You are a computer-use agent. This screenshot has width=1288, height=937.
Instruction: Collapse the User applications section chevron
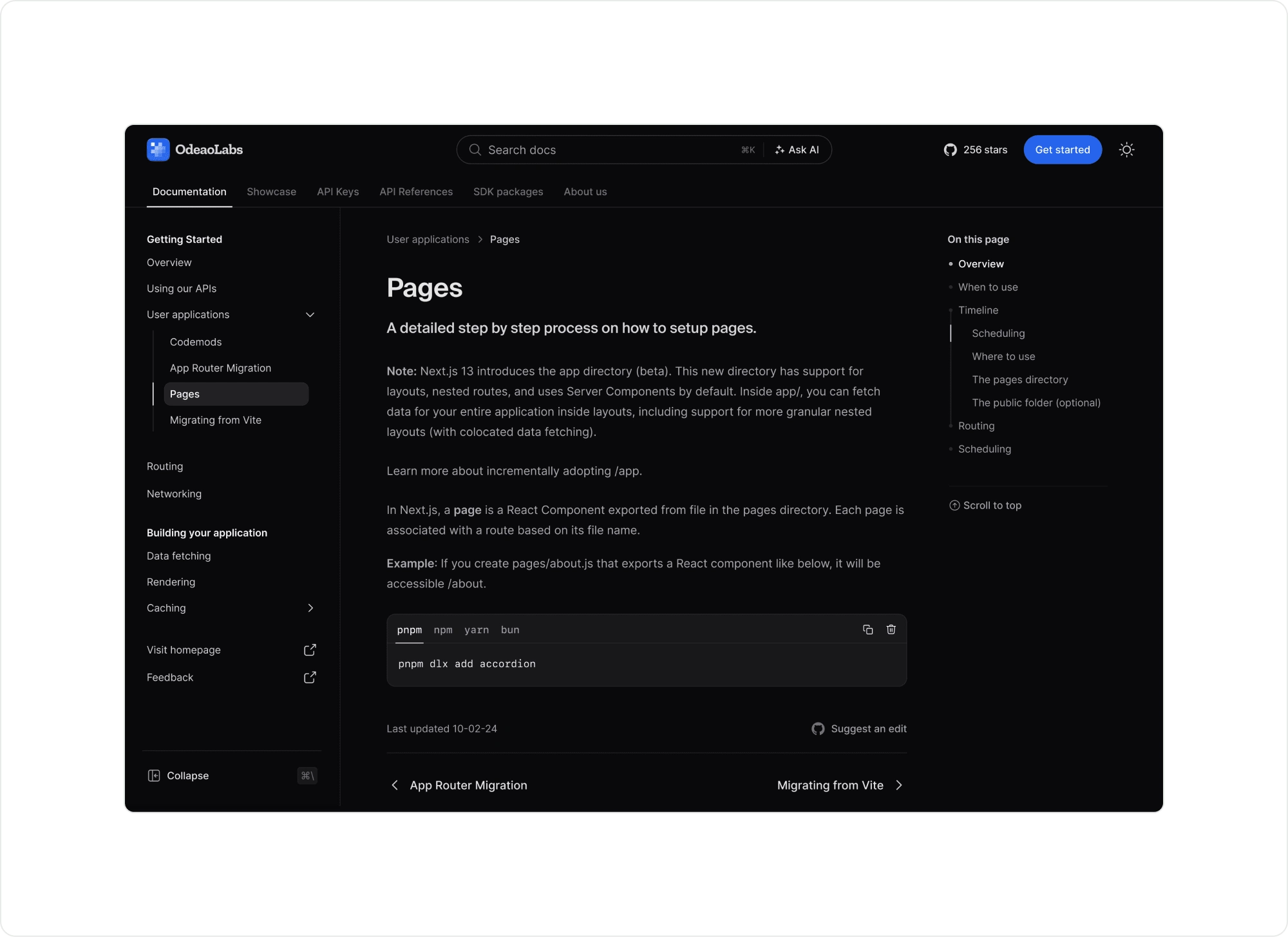tap(310, 314)
